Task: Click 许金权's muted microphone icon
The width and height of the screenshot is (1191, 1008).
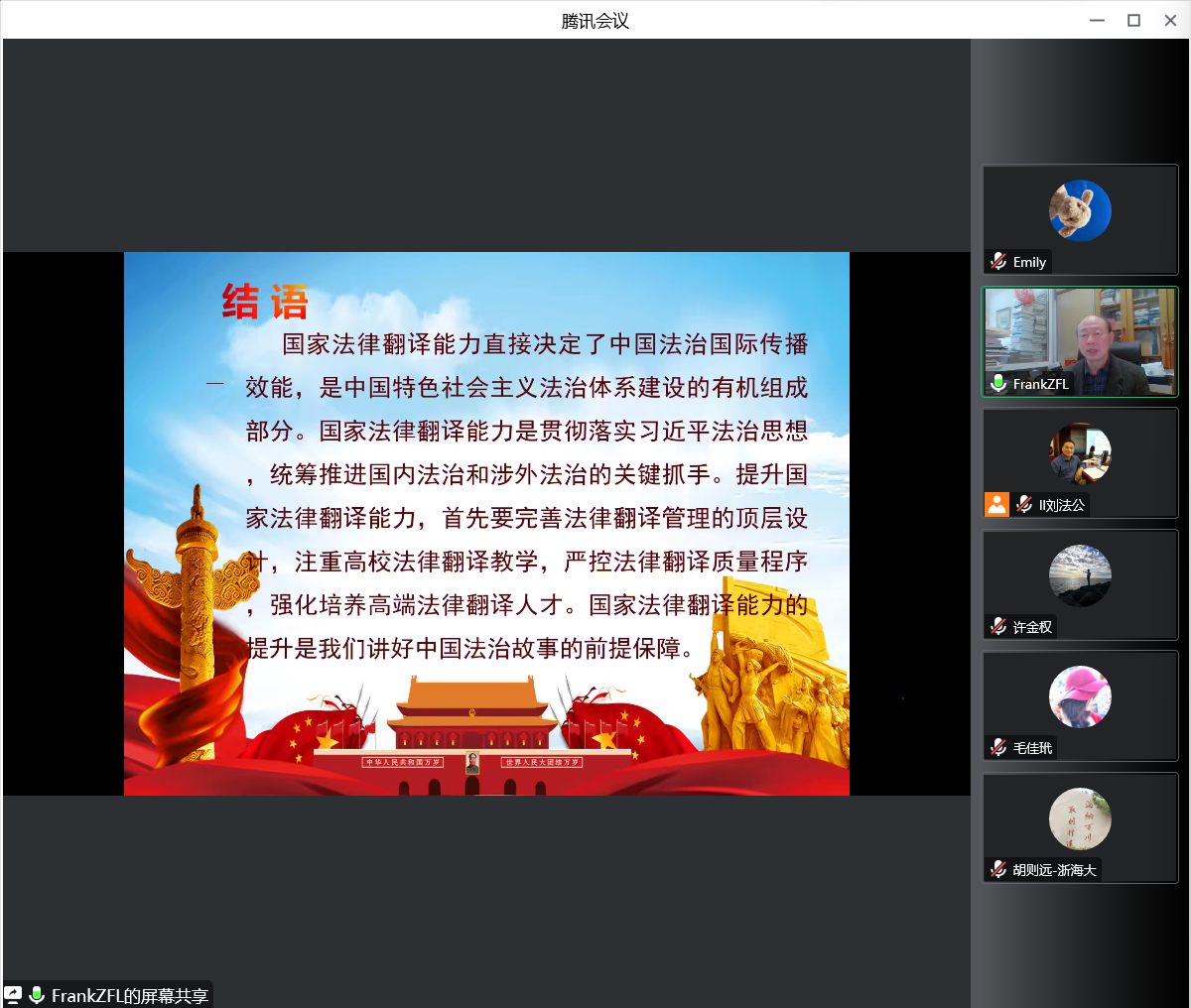Action: pos(998,627)
